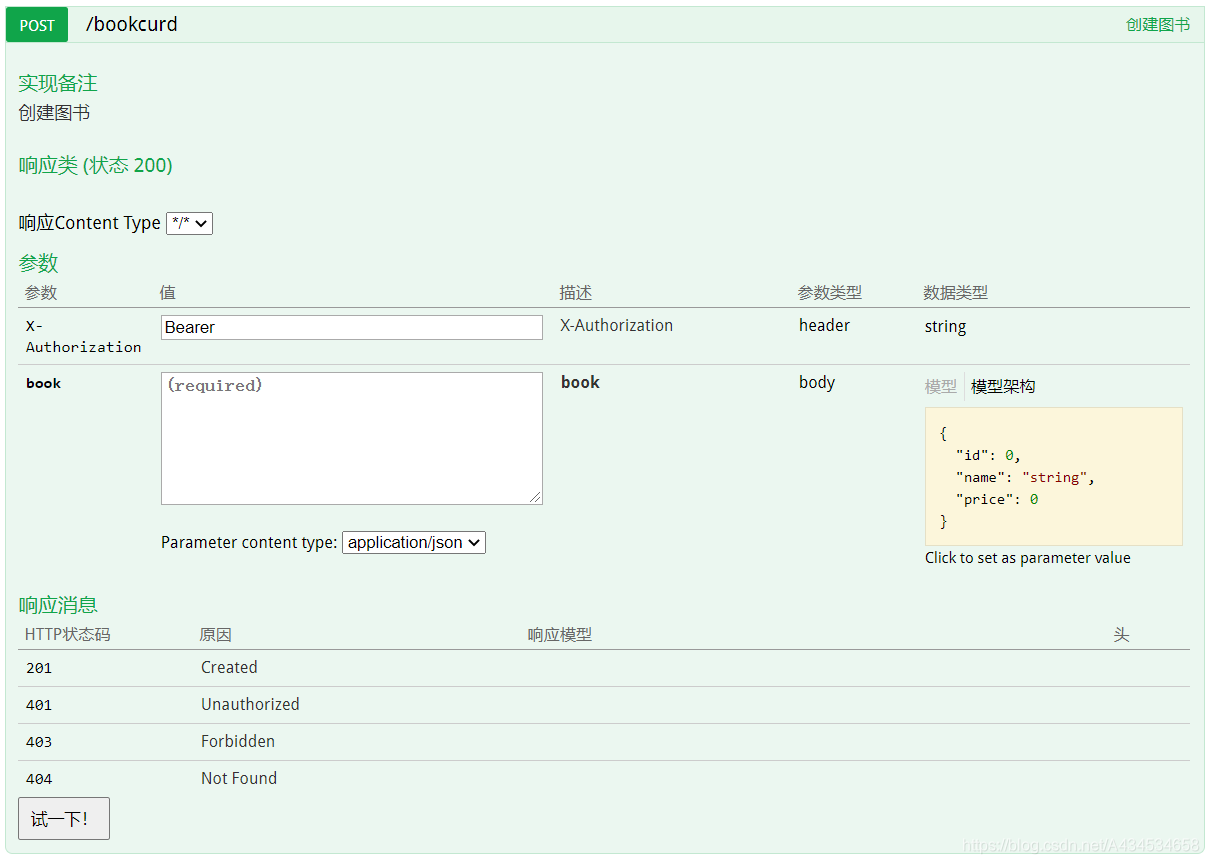This screenshot has height=864, width=1209.
Task: Click the 头 column header
Action: 1121,635
